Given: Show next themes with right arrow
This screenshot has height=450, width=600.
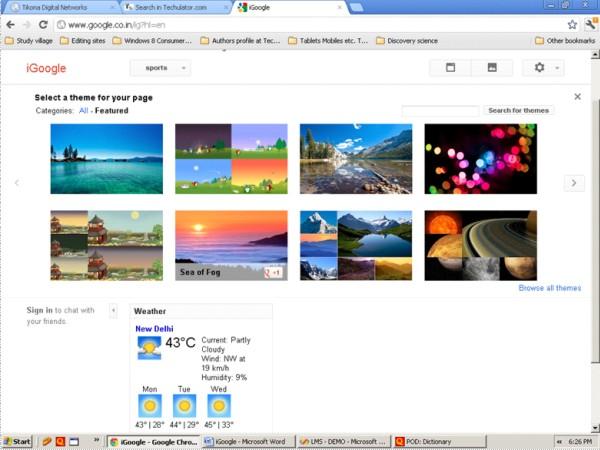Looking at the screenshot, I should pos(574,183).
